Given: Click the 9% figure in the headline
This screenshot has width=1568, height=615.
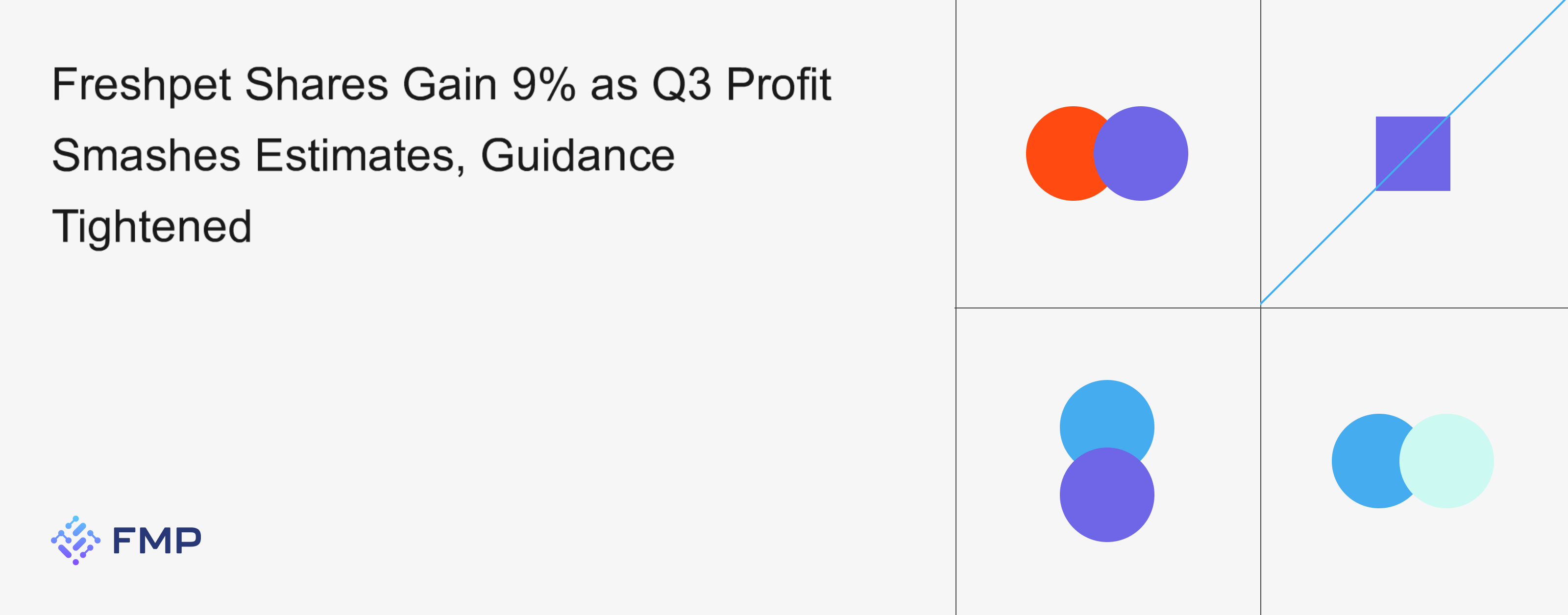Looking at the screenshot, I should coord(543,85).
